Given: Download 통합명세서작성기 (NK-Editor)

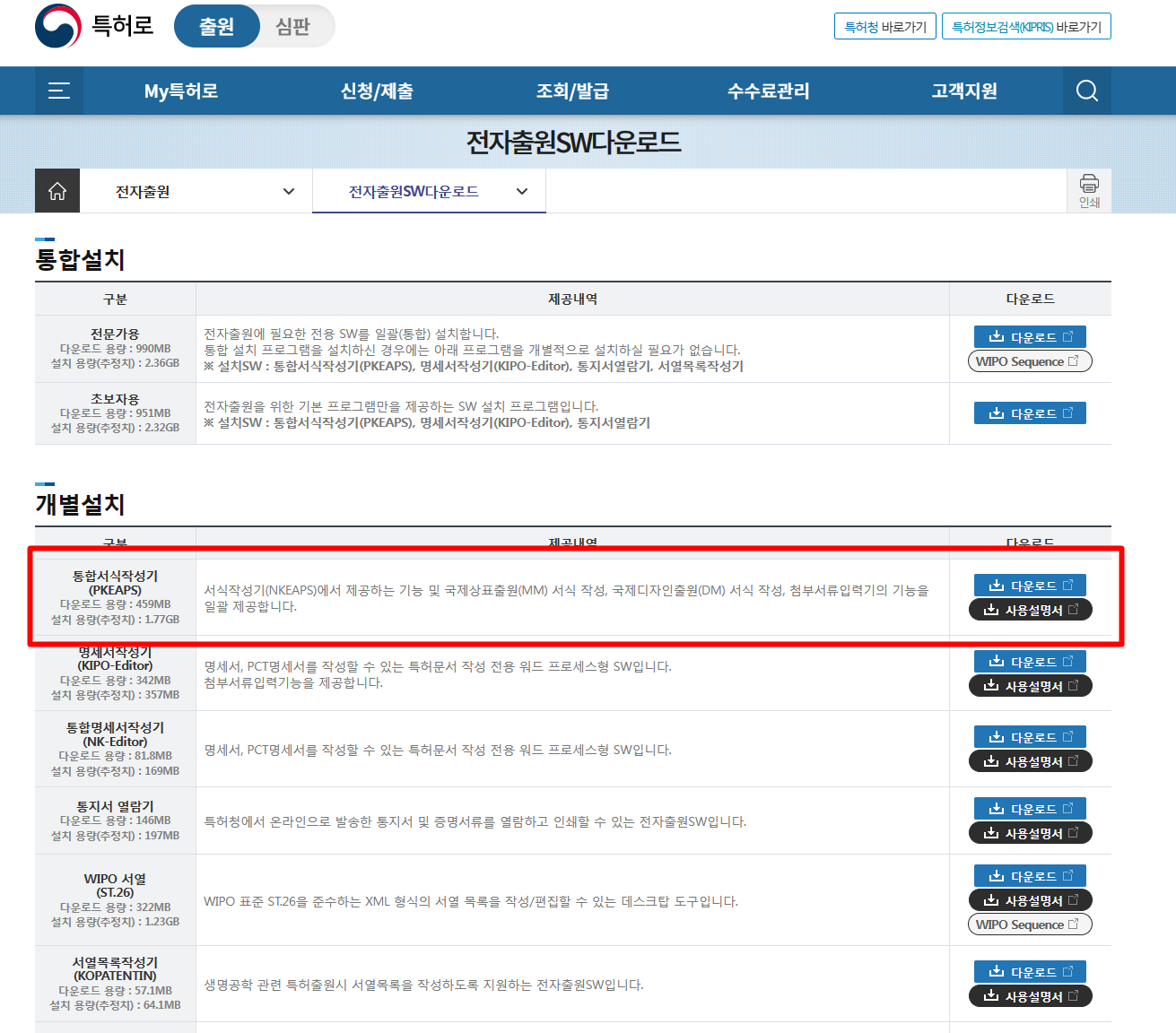Looking at the screenshot, I should tap(1030, 737).
